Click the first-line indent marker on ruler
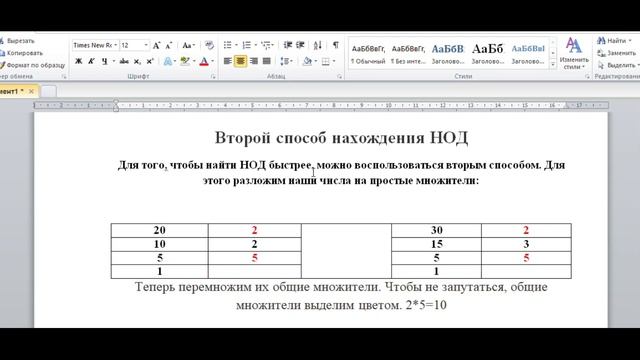 click(x=116, y=102)
